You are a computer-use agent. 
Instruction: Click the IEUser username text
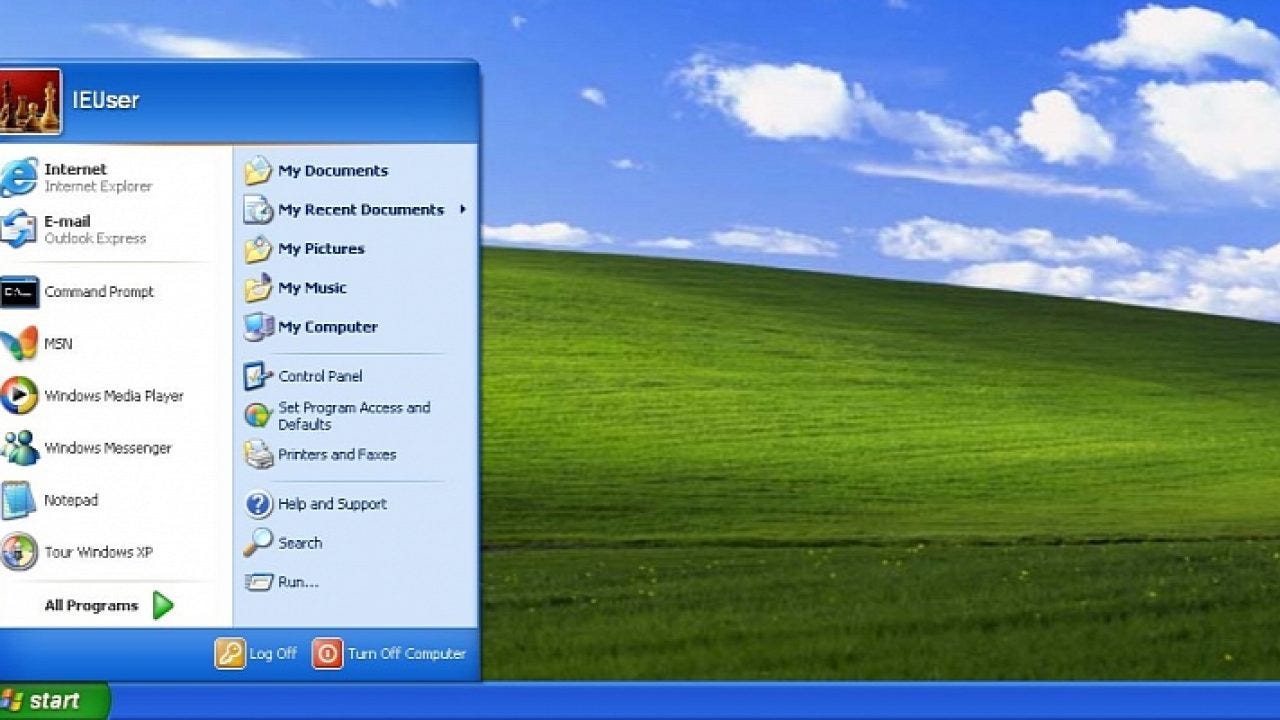pos(105,100)
